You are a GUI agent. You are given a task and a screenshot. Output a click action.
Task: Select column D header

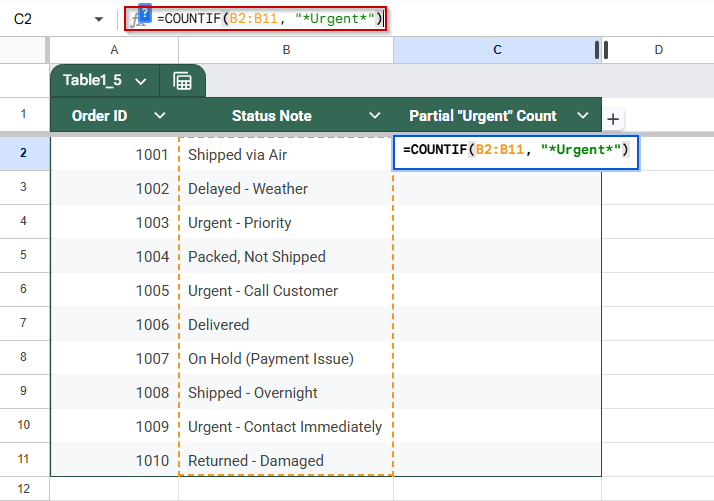(658, 50)
